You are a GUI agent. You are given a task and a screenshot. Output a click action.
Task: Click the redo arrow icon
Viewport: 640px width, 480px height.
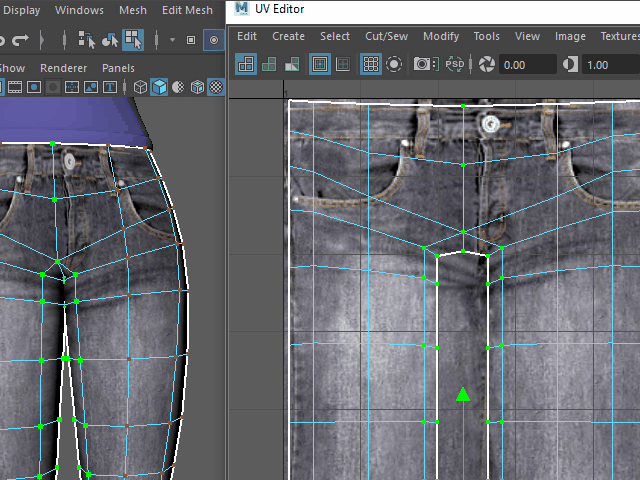point(20,40)
